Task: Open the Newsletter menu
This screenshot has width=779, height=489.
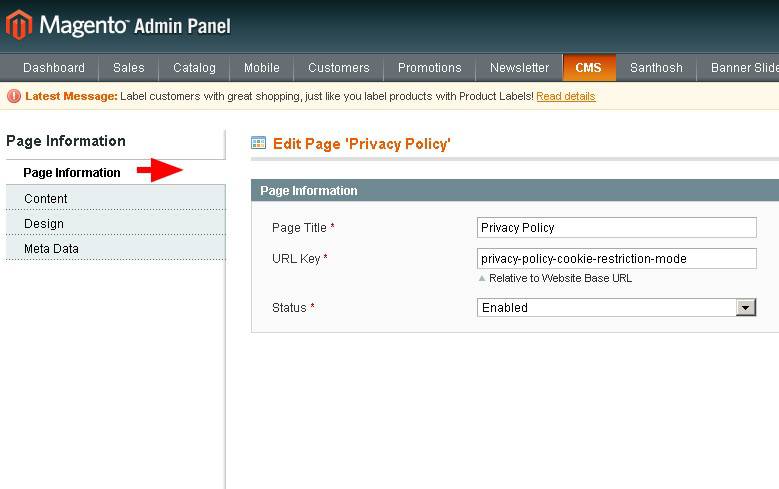Action: 519,68
